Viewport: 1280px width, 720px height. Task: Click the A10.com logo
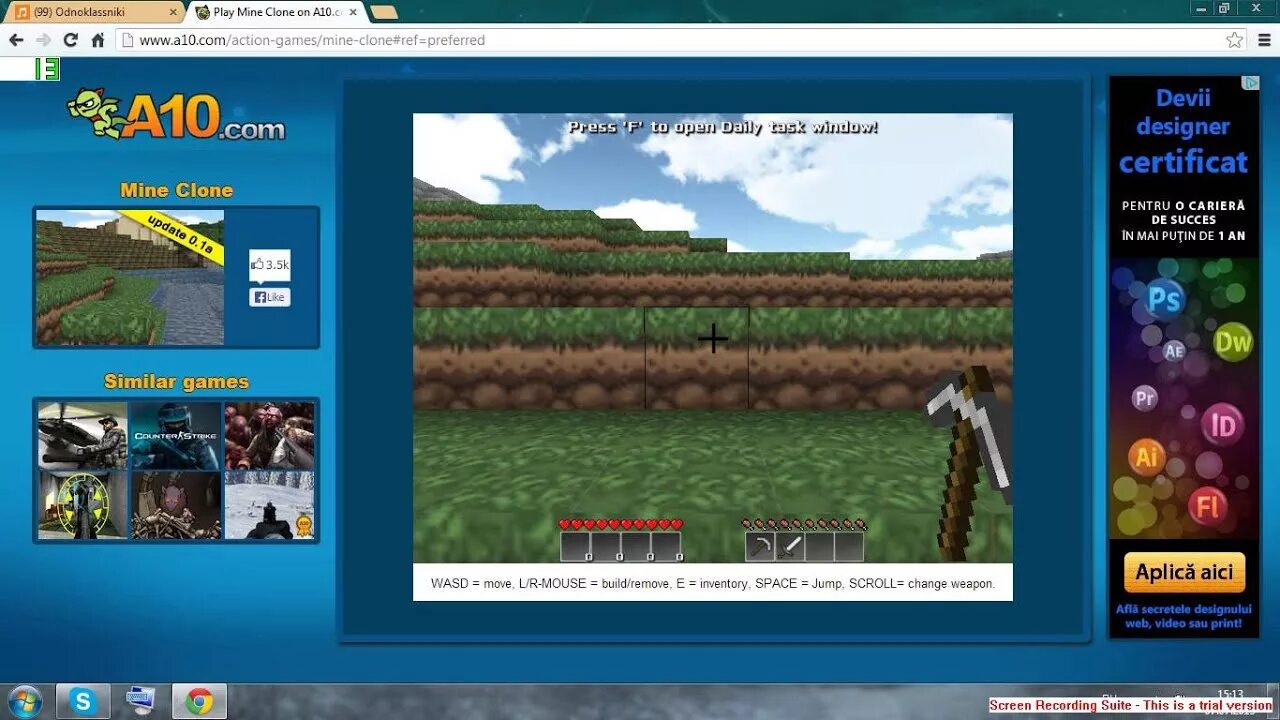click(176, 114)
